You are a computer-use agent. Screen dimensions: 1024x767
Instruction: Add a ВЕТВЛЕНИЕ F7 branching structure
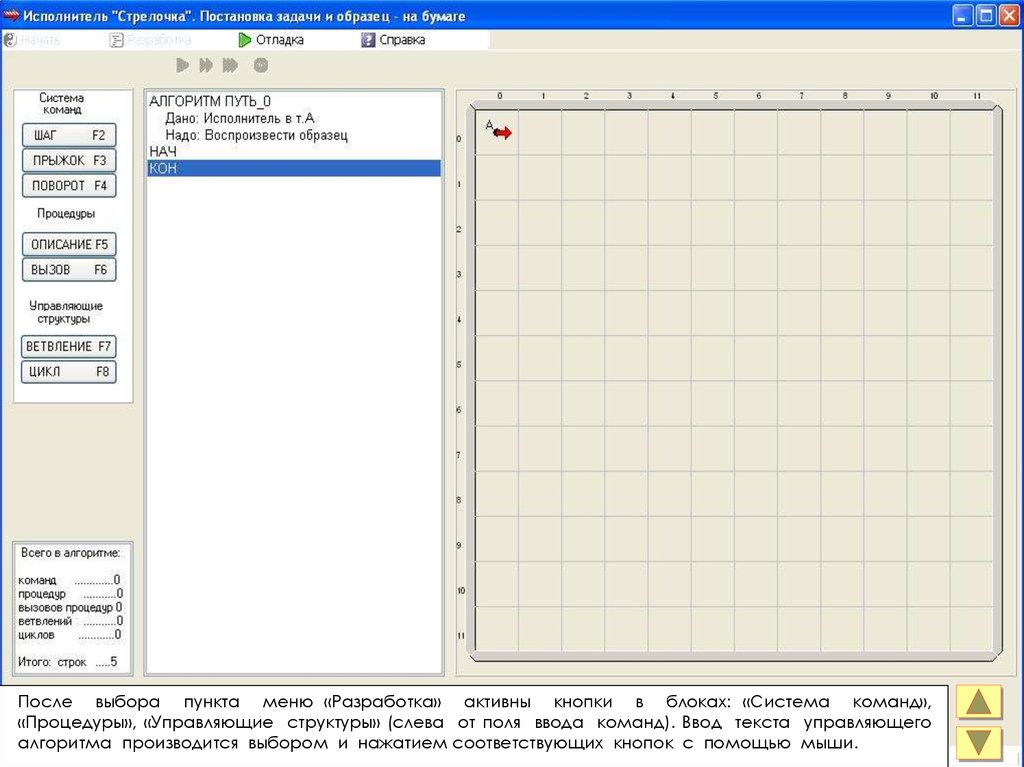69,347
